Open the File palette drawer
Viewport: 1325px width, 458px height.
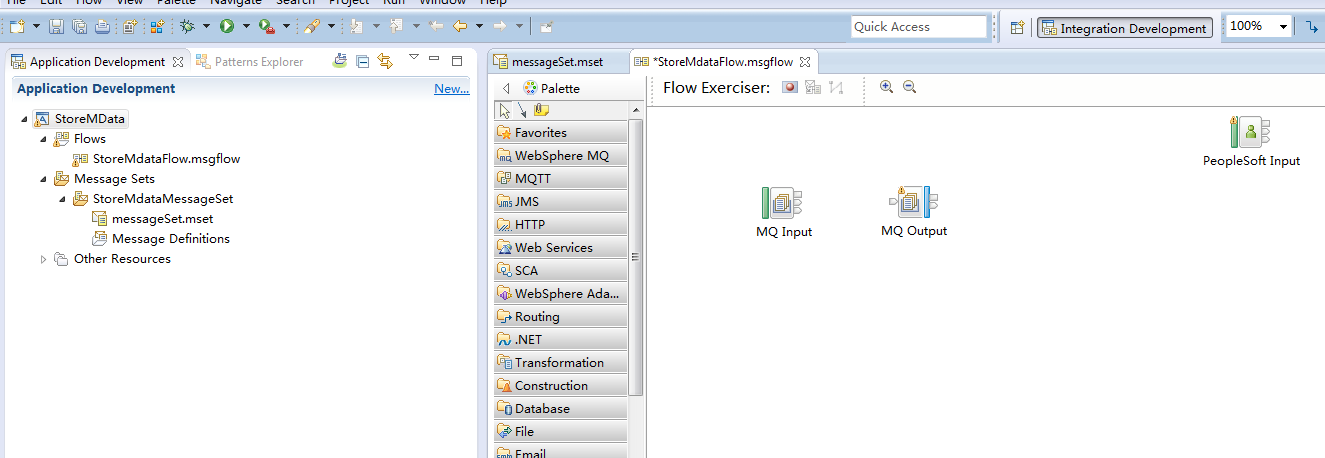click(560, 432)
